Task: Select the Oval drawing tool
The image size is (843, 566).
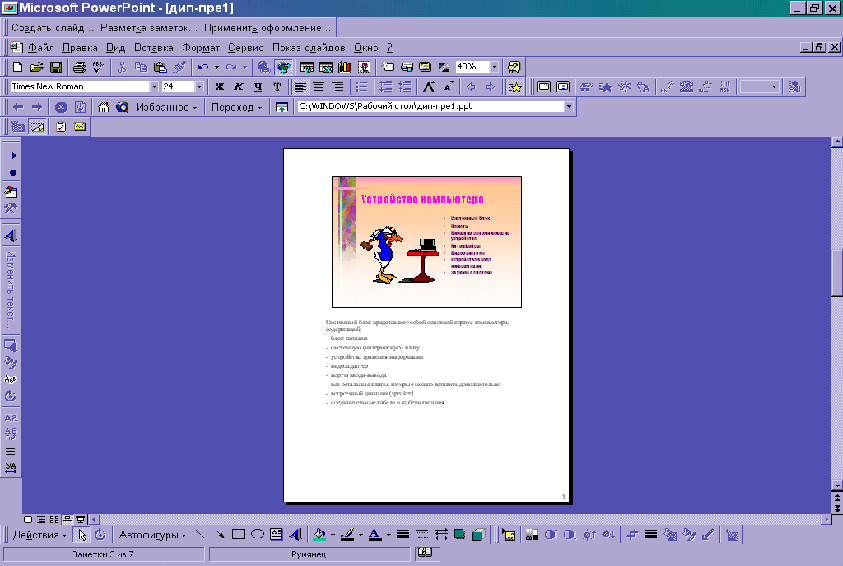Action: 258,535
